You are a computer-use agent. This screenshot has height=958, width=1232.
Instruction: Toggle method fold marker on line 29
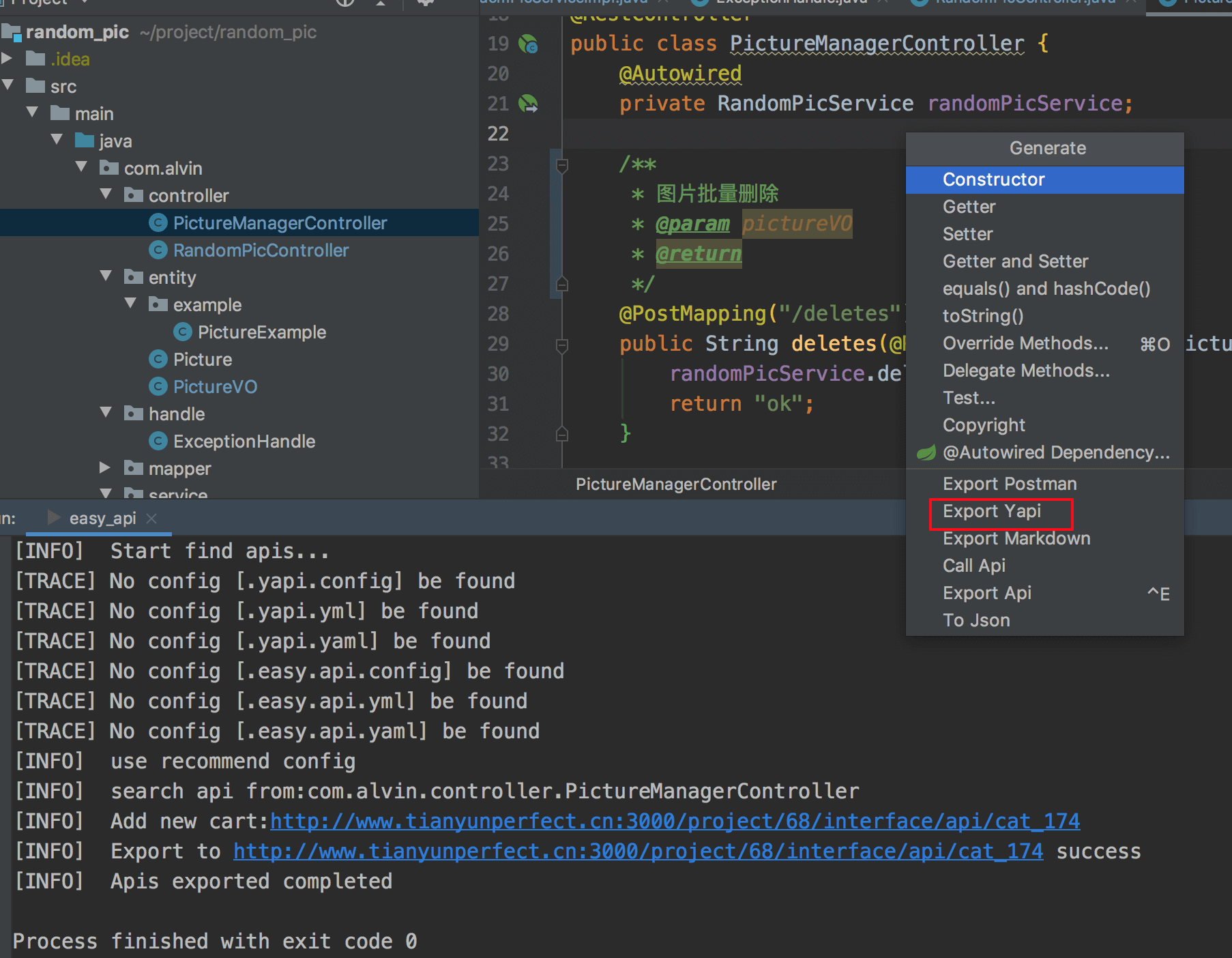click(x=562, y=345)
